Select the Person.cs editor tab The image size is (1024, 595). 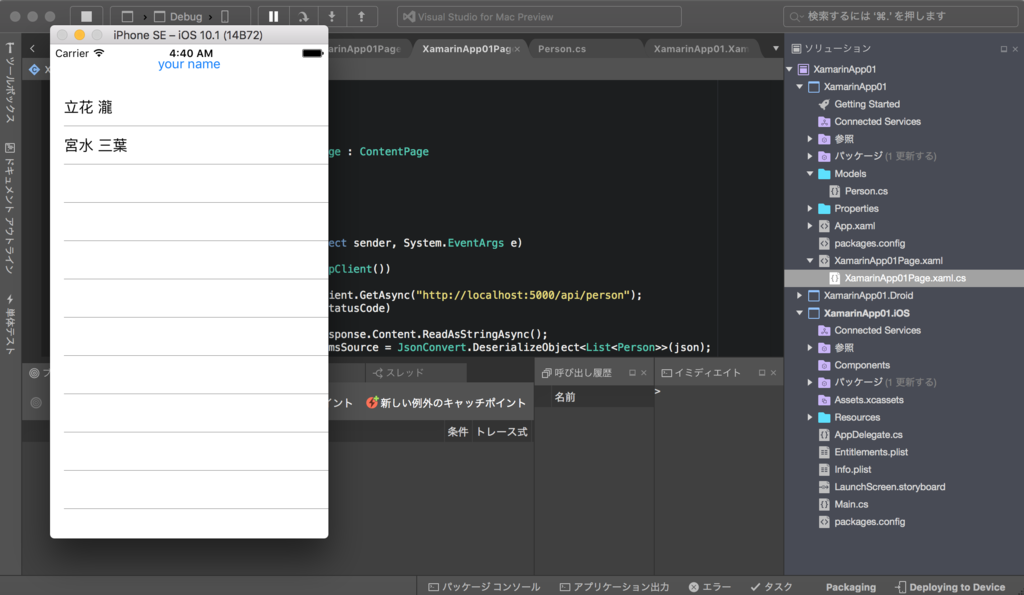coord(562,49)
